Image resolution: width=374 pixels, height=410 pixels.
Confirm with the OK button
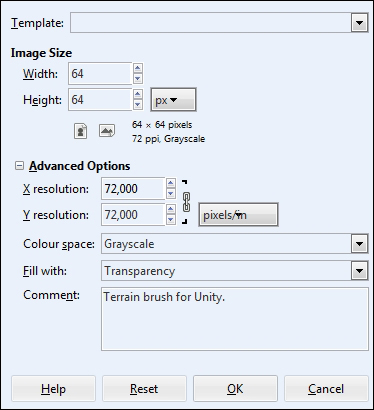click(x=235, y=389)
